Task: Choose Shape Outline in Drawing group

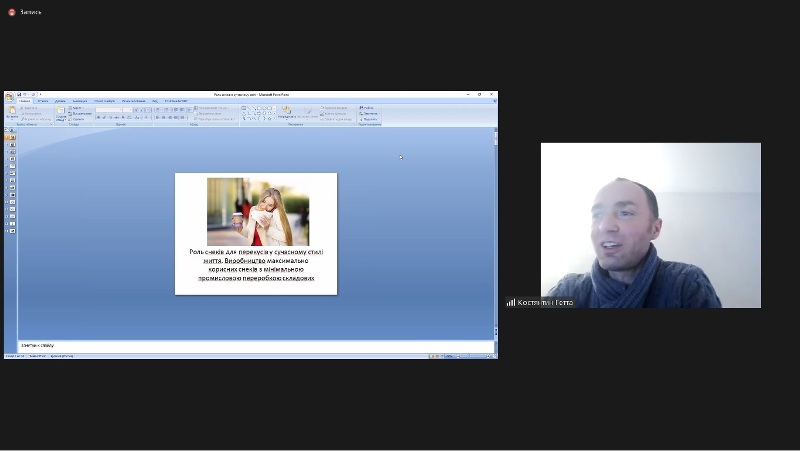Action: point(334,114)
